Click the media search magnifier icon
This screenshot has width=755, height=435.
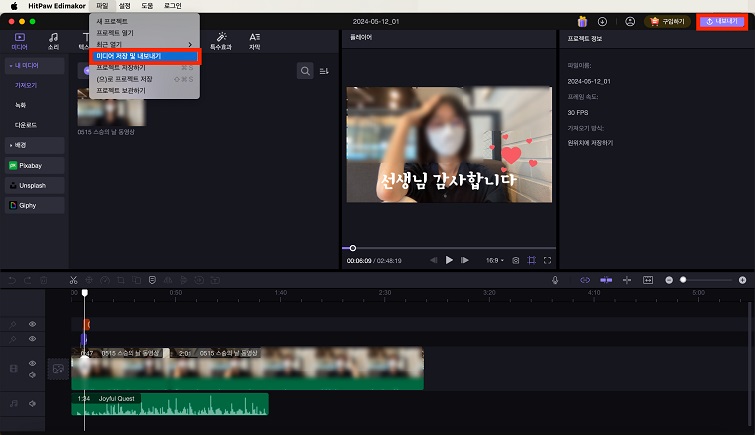tap(305, 71)
